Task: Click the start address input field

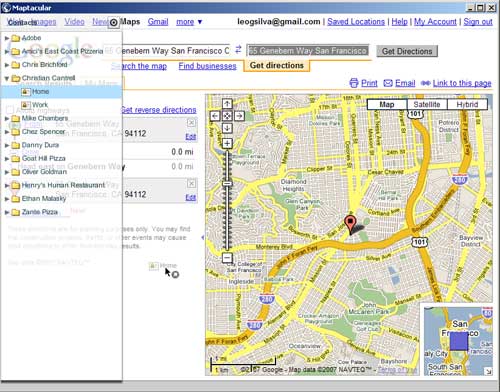Action: 166,51
